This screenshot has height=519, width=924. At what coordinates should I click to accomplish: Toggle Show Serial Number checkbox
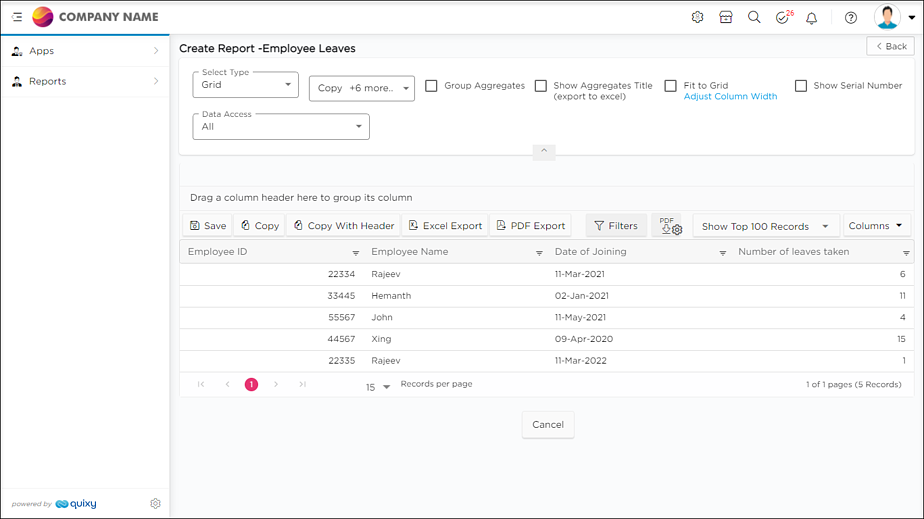(x=801, y=86)
